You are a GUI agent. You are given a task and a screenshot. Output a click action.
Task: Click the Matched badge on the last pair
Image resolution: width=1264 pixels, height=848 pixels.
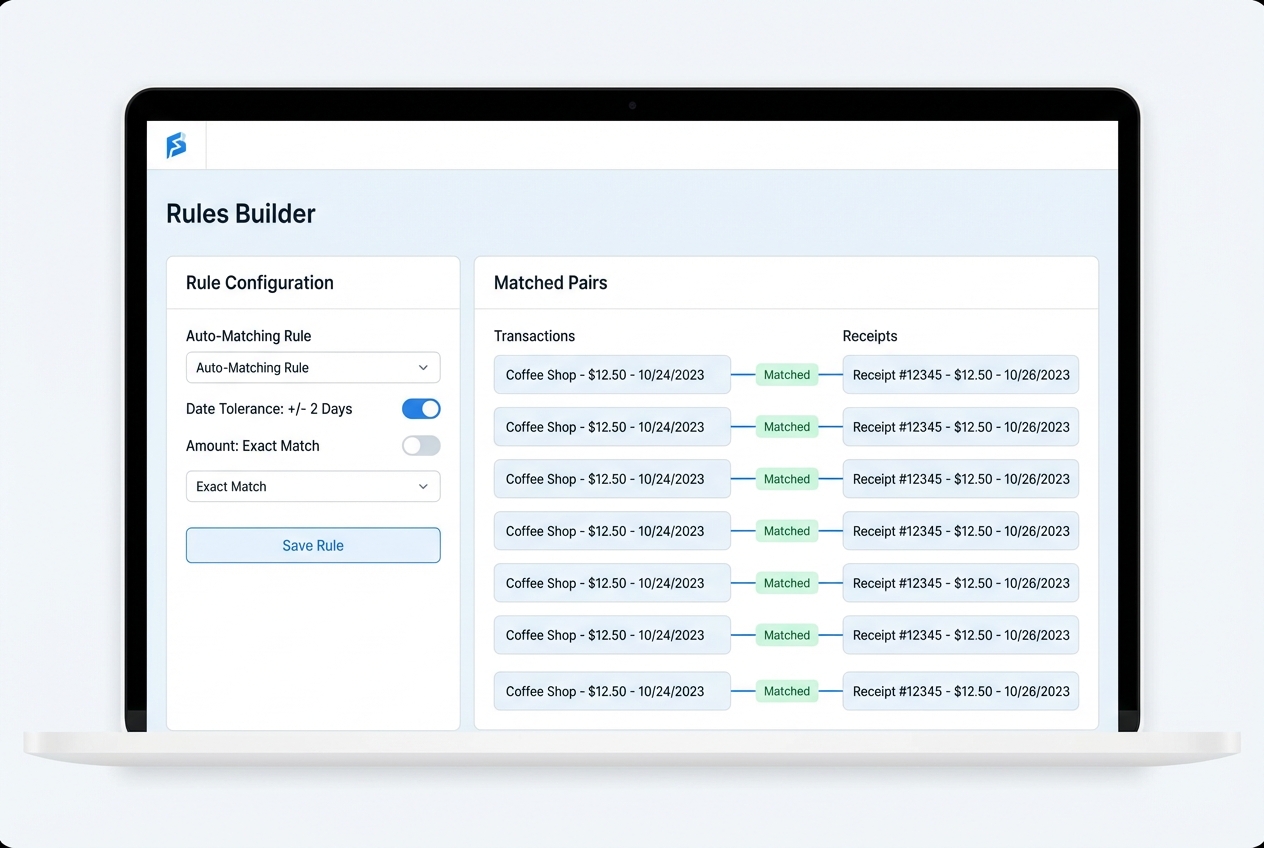(786, 691)
